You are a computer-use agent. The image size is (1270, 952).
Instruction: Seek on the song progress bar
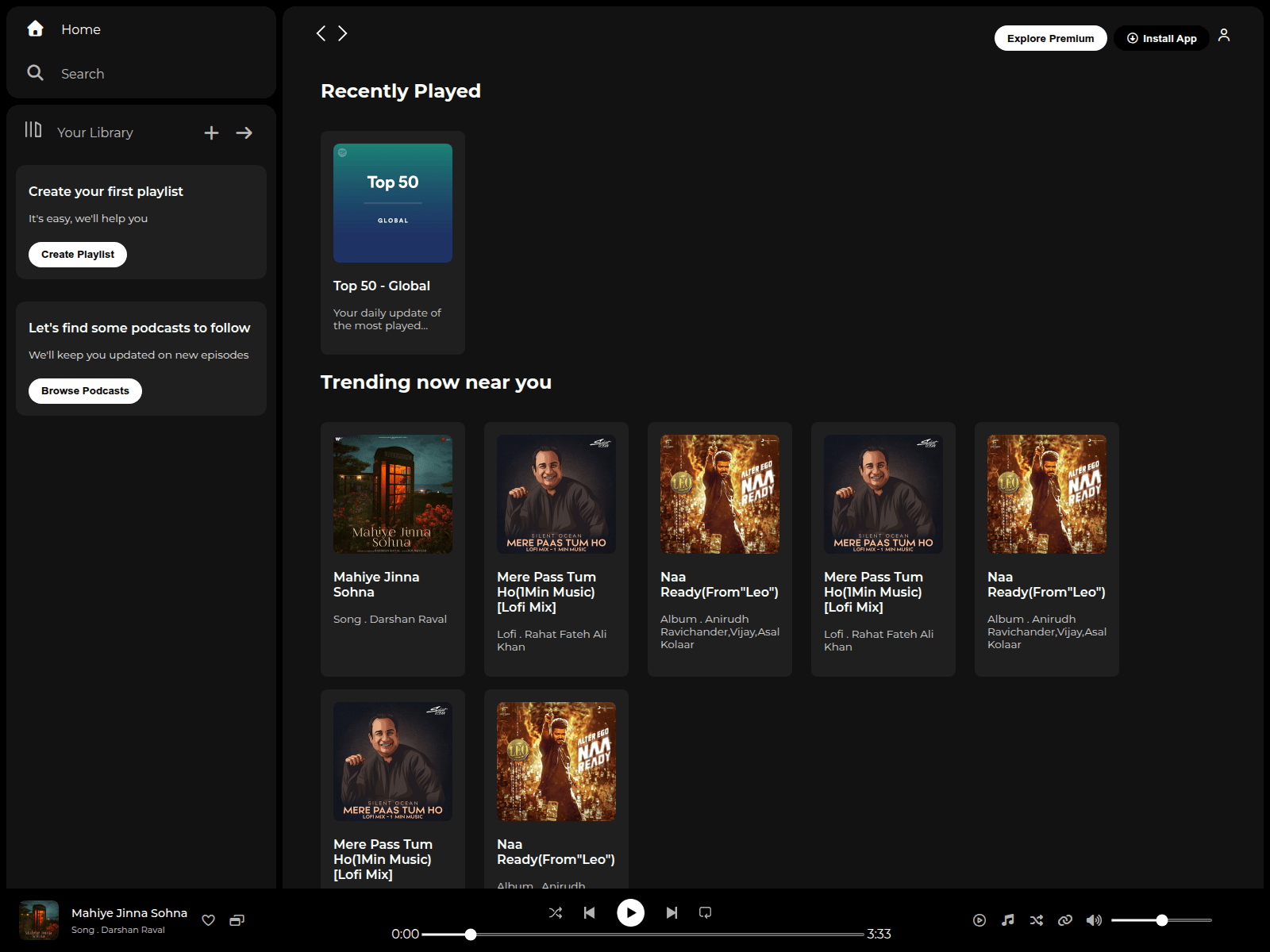643,935
